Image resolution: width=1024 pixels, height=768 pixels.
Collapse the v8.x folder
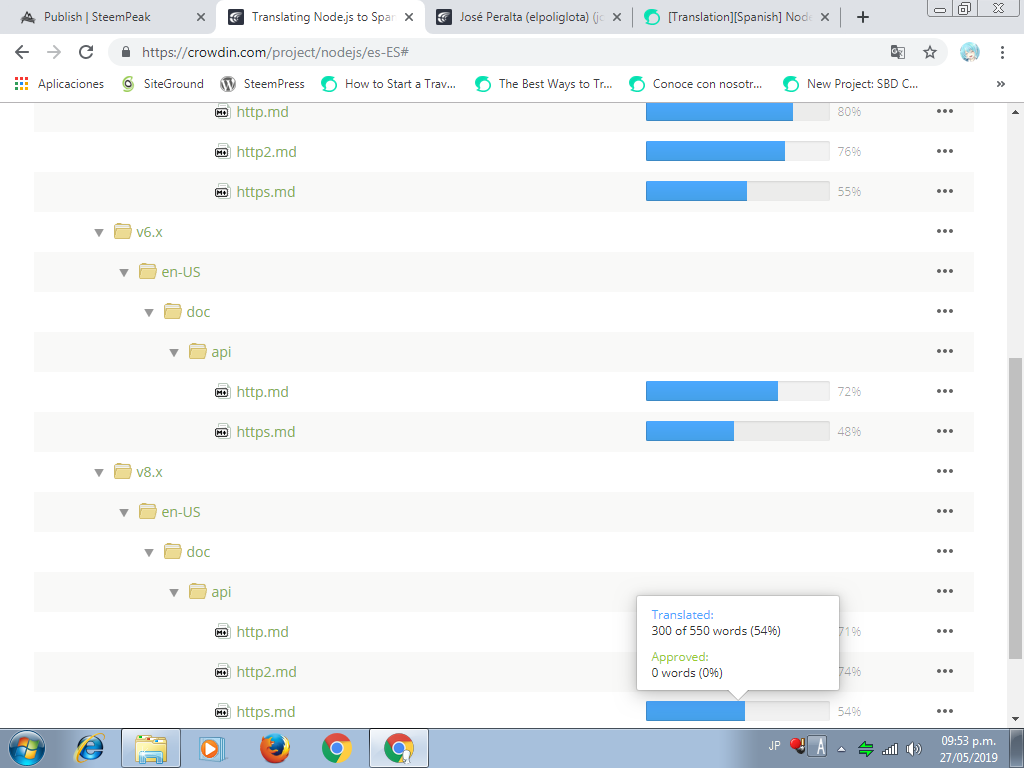pos(99,472)
